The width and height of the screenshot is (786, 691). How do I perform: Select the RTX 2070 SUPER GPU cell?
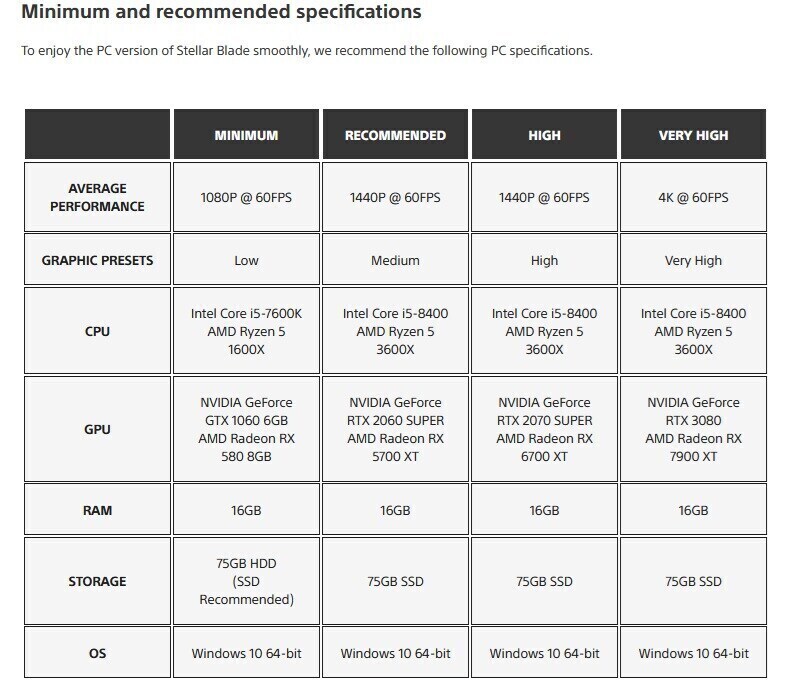[544, 429]
